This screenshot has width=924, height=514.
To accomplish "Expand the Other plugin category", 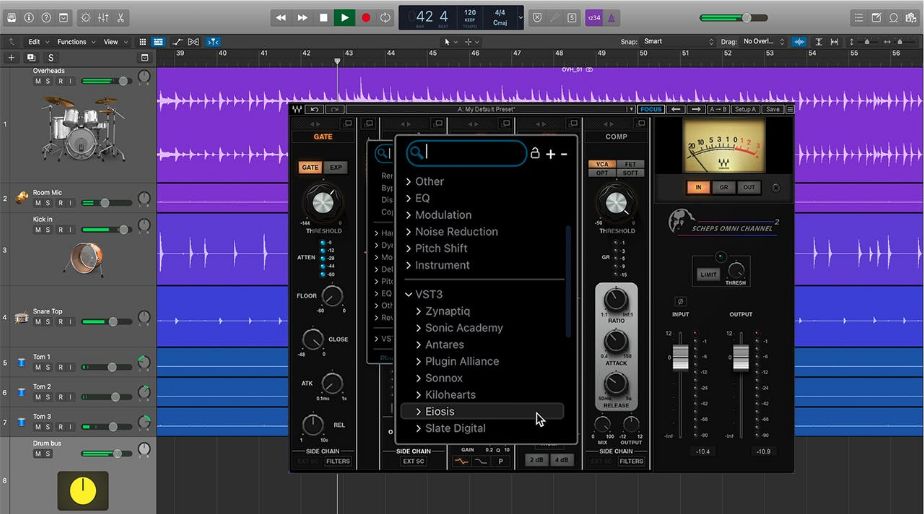I will [425, 182].
